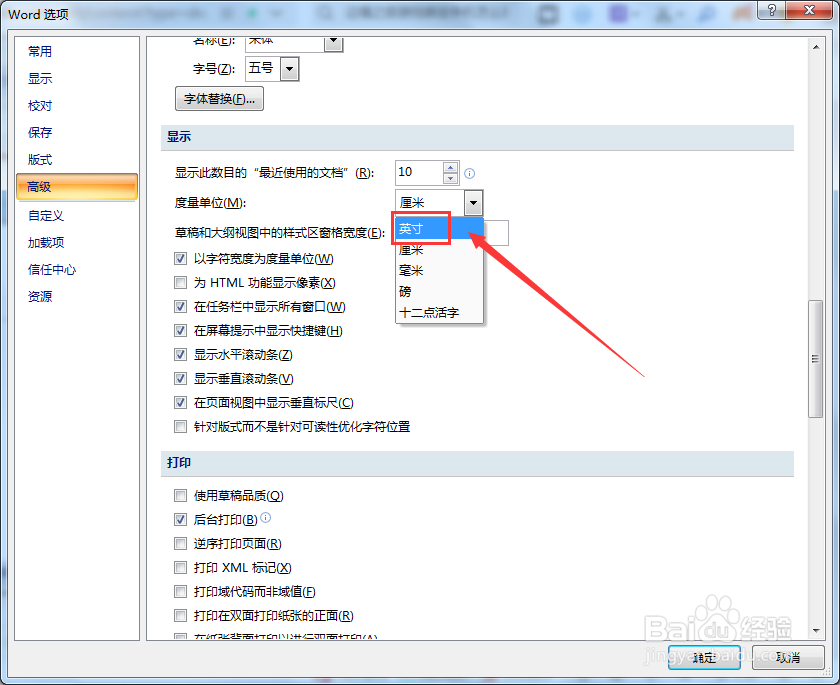Choose 厘米 from the unit list
The width and height of the screenshot is (840, 685).
pos(439,250)
